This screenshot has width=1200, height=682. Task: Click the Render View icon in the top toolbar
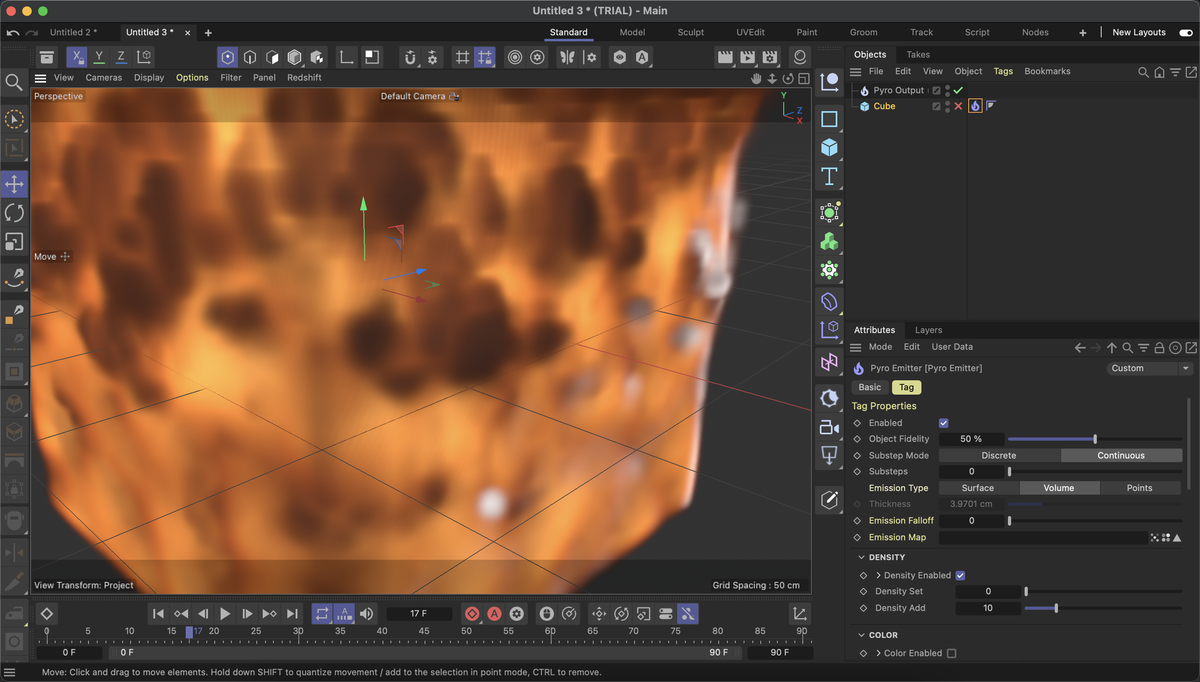(x=725, y=57)
